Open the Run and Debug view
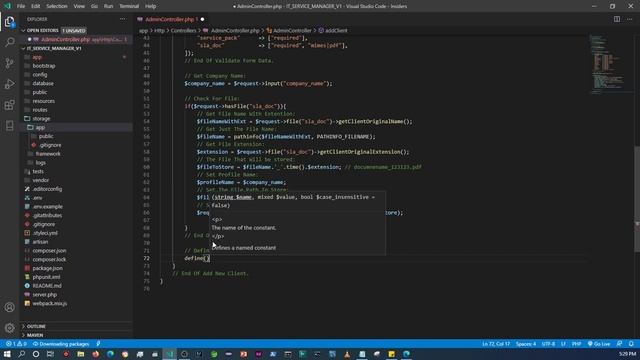Image resolution: width=640 pixels, height=360 pixels. 9,84
